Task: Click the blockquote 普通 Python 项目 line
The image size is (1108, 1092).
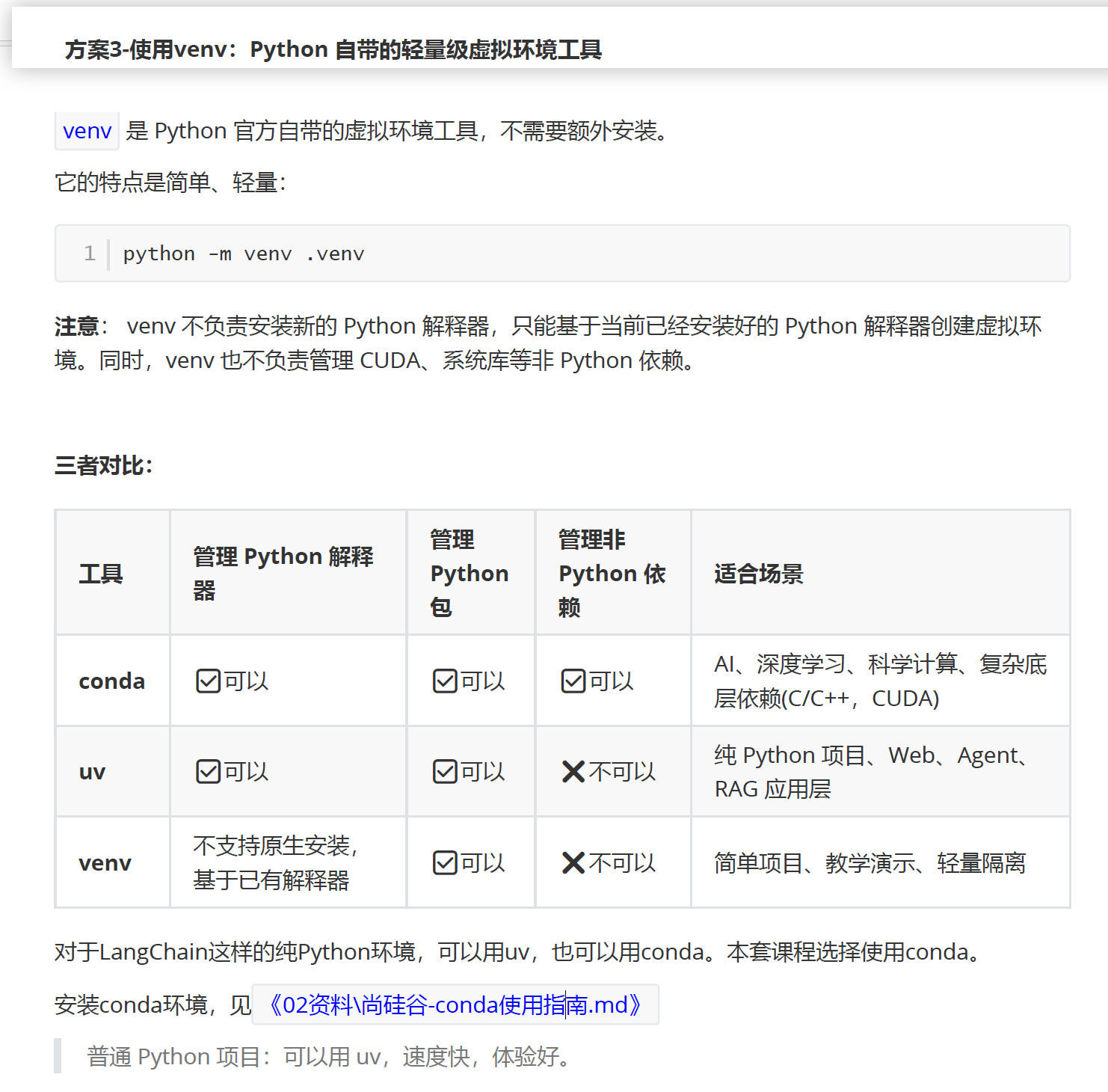Action: (x=329, y=1056)
